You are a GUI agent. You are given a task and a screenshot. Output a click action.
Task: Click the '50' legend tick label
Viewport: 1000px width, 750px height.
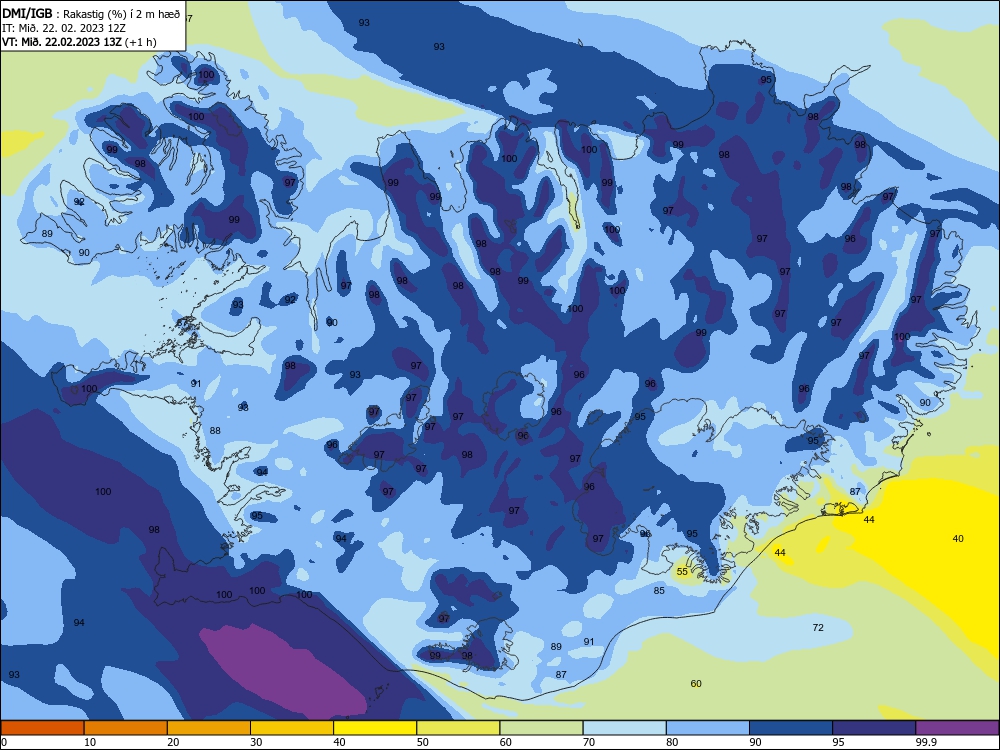tap(422, 742)
